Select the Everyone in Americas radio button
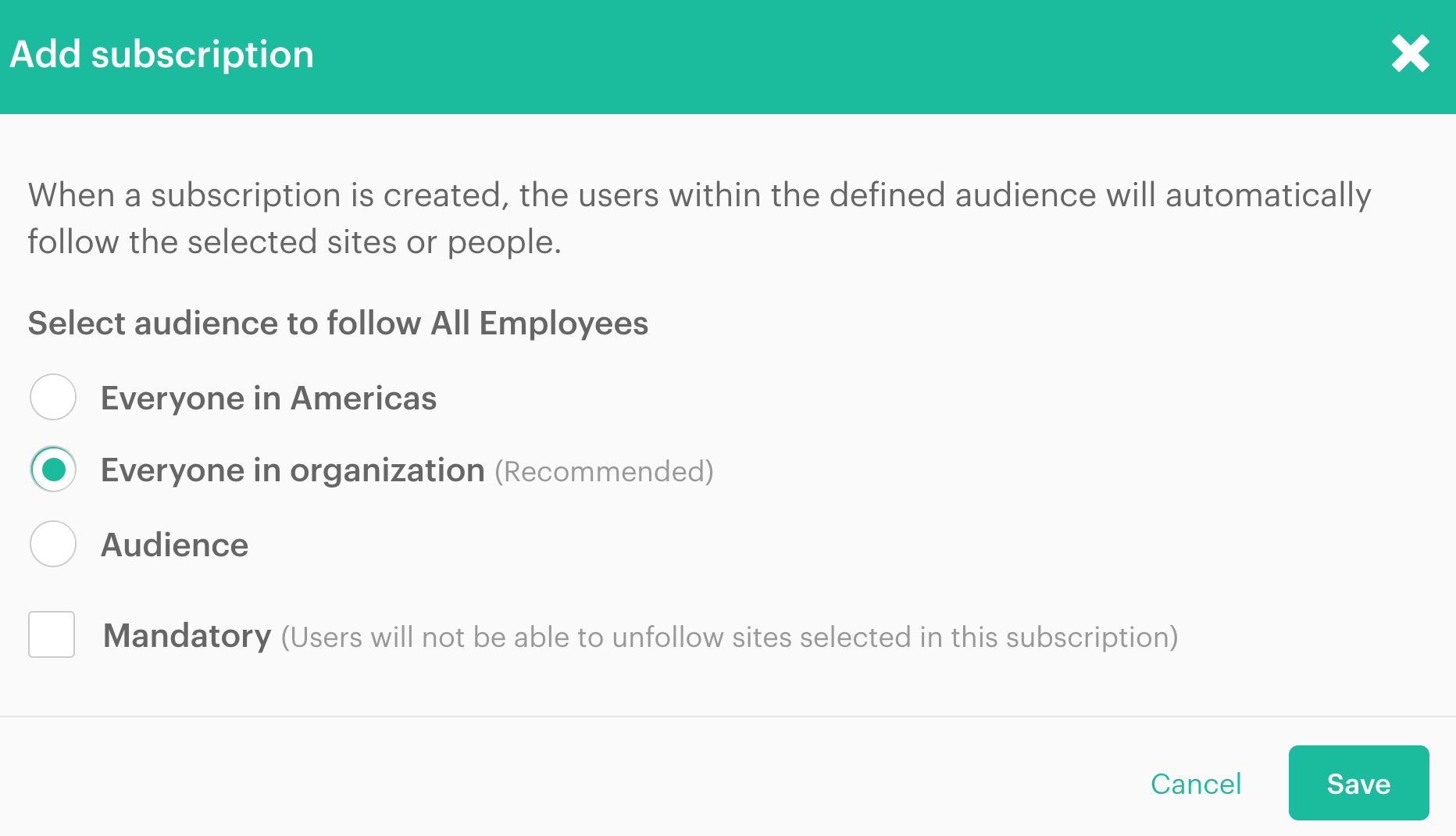This screenshot has height=836, width=1456. 53,397
